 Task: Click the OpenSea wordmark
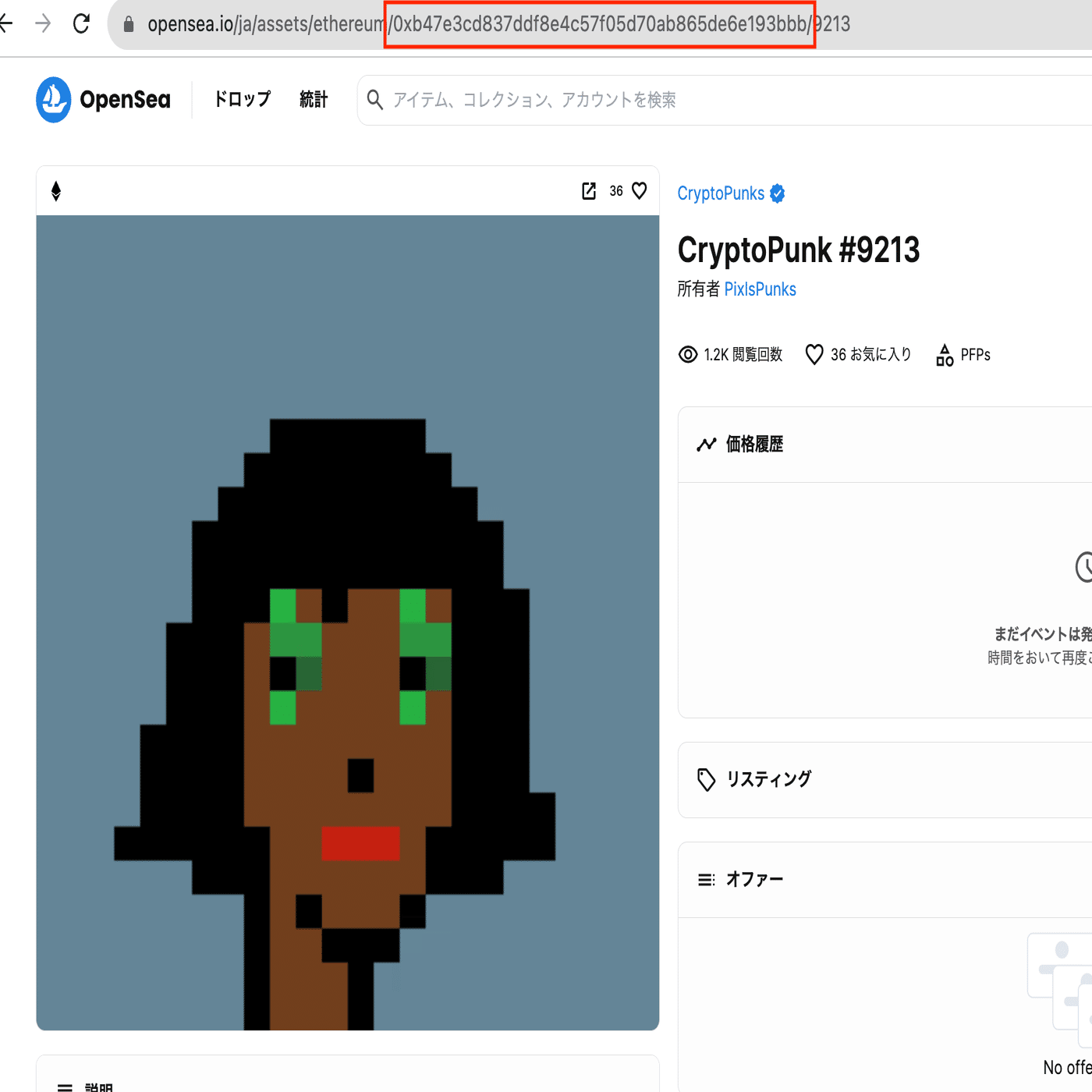coord(125,100)
